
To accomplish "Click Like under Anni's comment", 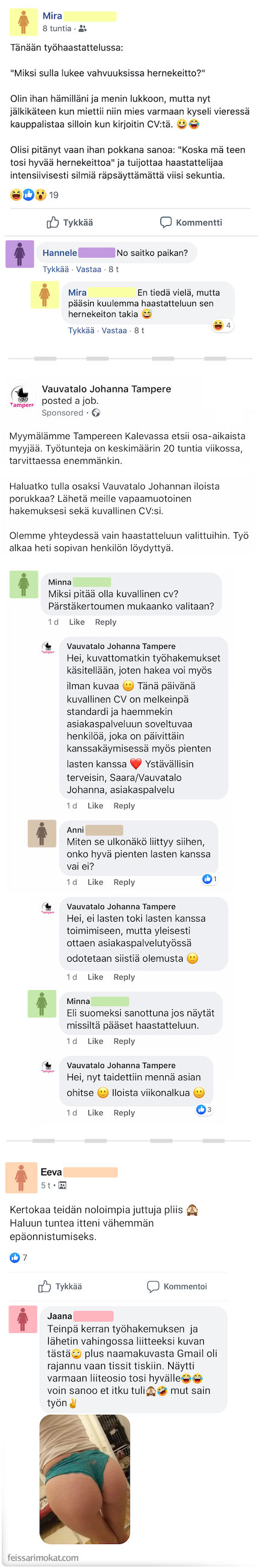I will tap(95, 882).
